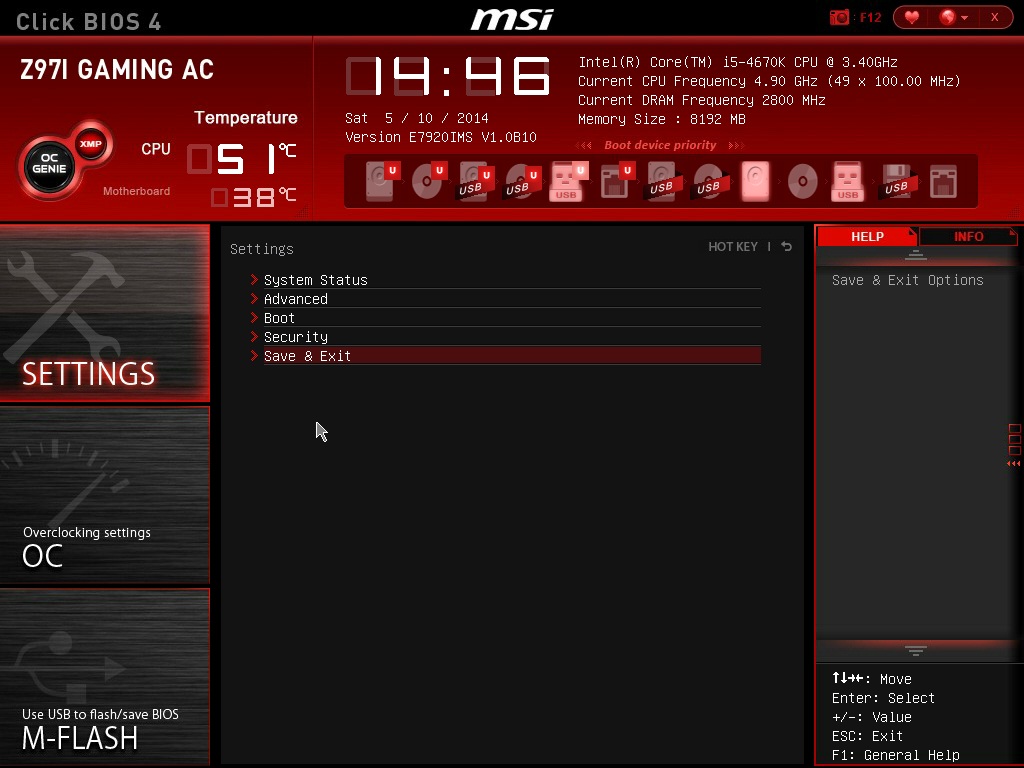Click the F1: General Help hint
1024x768 pixels.
tap(896, 755)
